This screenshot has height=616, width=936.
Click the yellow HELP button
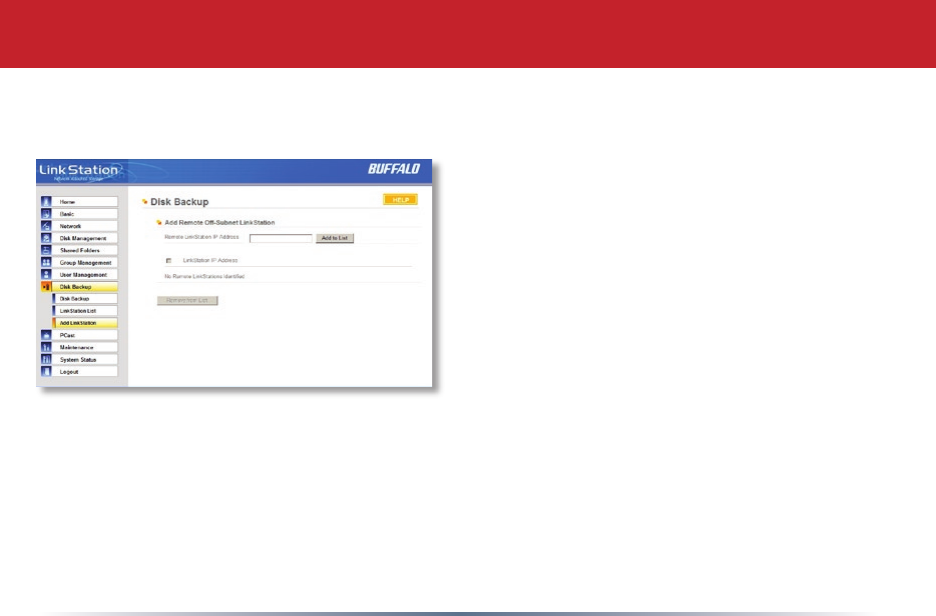click(x=401, y=199)
